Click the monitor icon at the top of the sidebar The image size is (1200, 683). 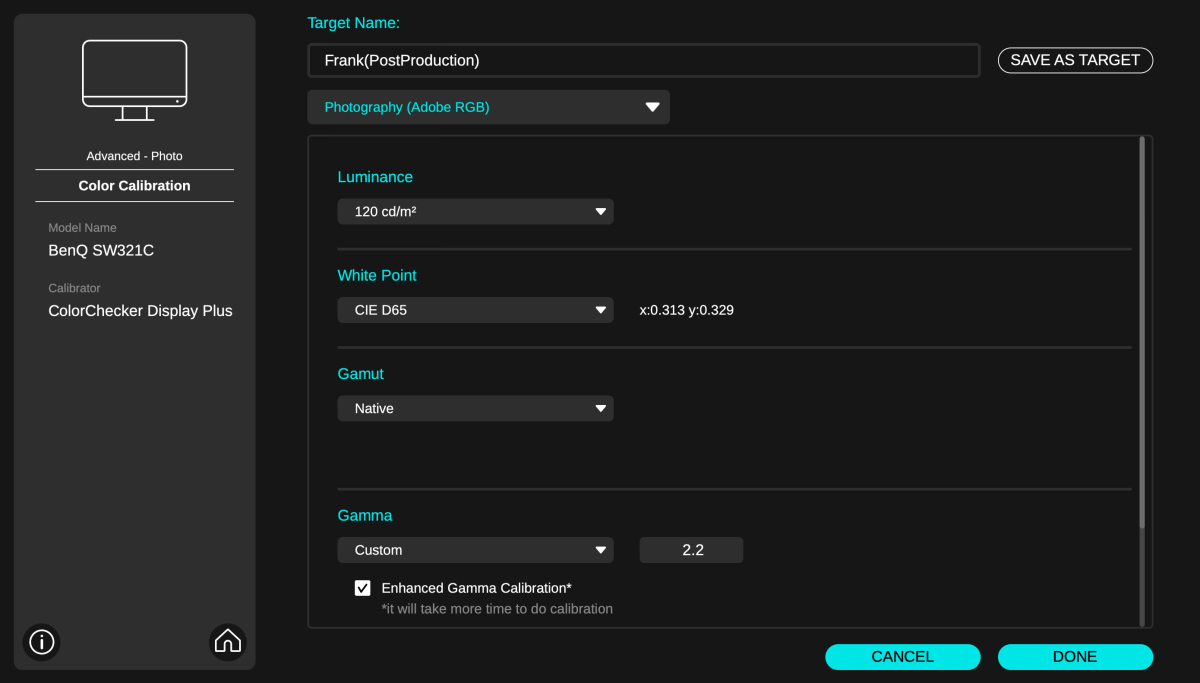click(x=135, y=80)
